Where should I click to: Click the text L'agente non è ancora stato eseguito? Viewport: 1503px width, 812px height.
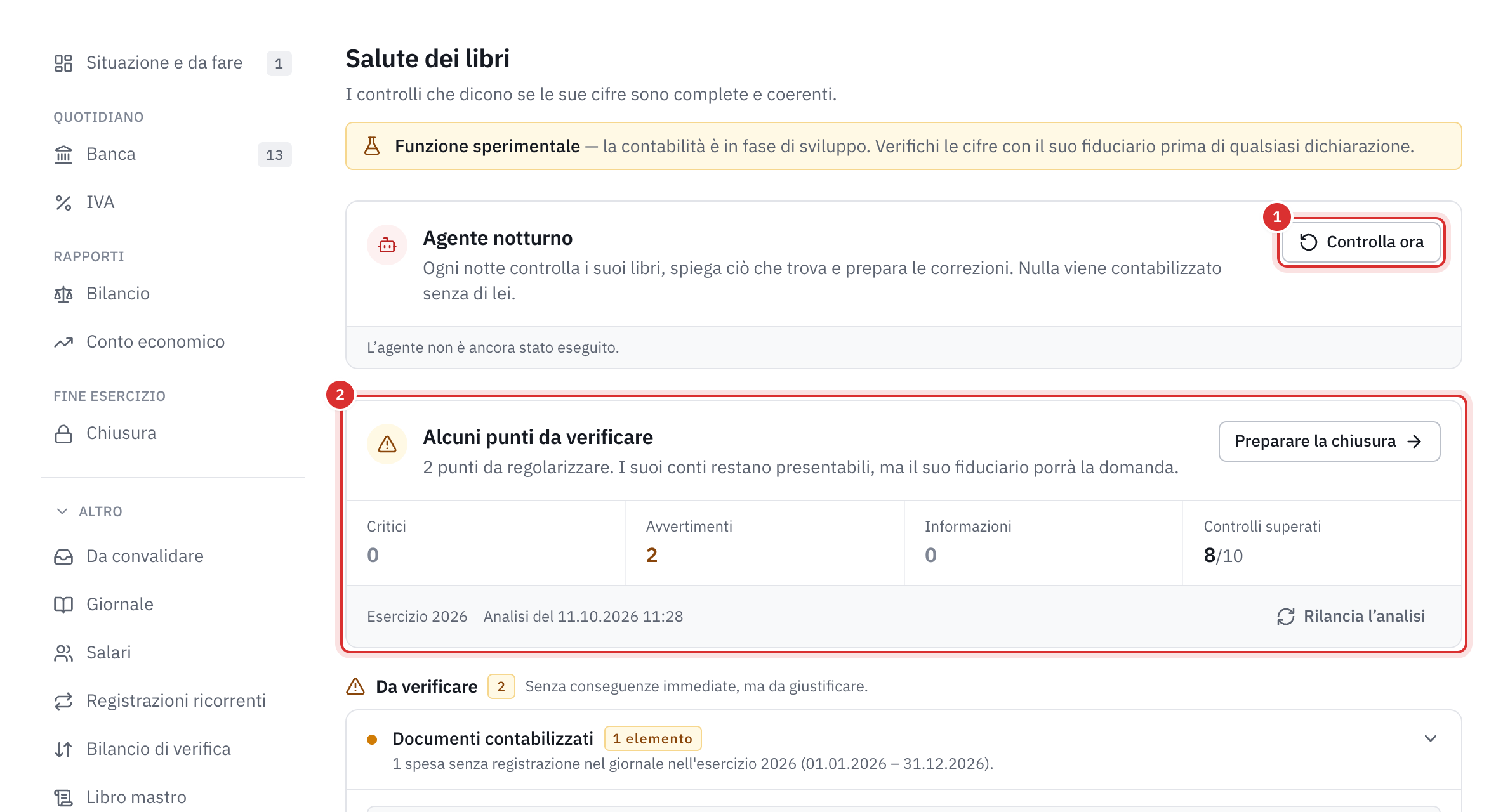coord(493,348)
